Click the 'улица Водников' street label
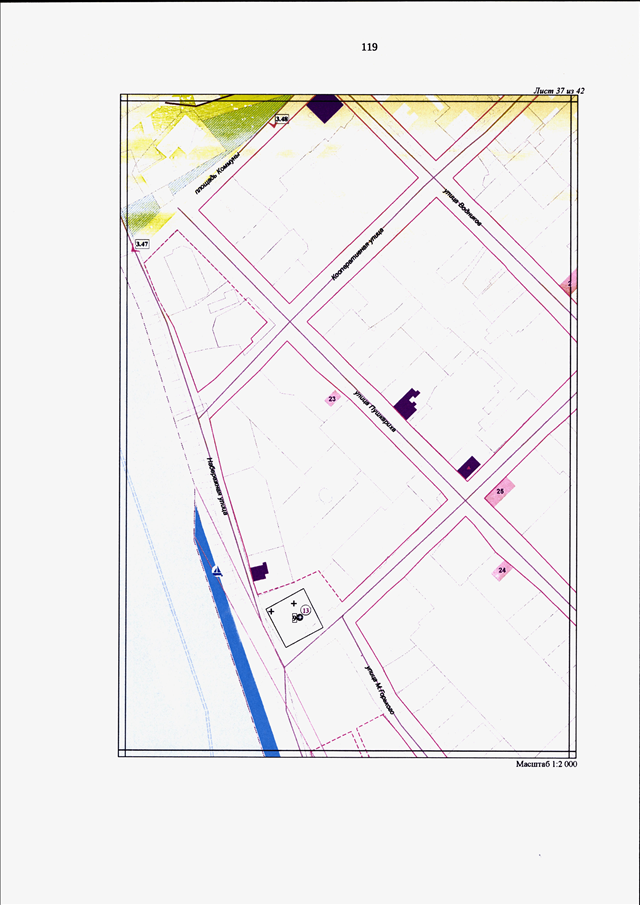Image resolution: width=640 pixels, height=905 pixels. tap(462, 207)
